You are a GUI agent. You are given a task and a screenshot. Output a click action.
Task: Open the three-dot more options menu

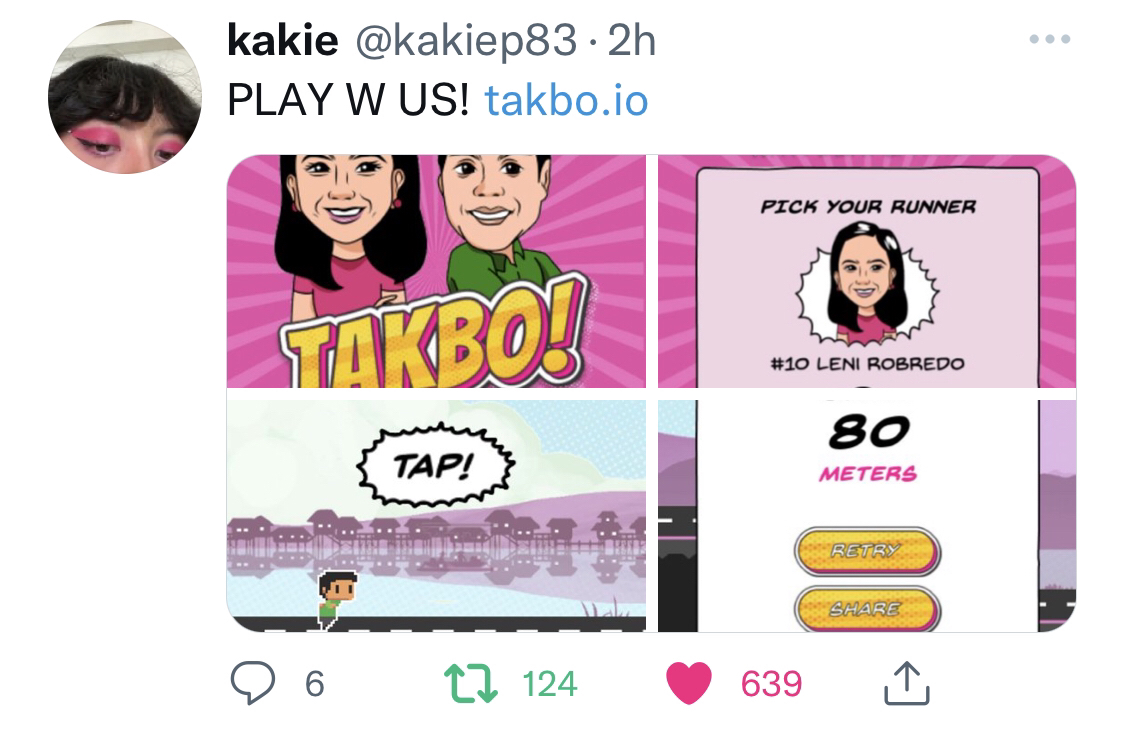point(1050,39)
